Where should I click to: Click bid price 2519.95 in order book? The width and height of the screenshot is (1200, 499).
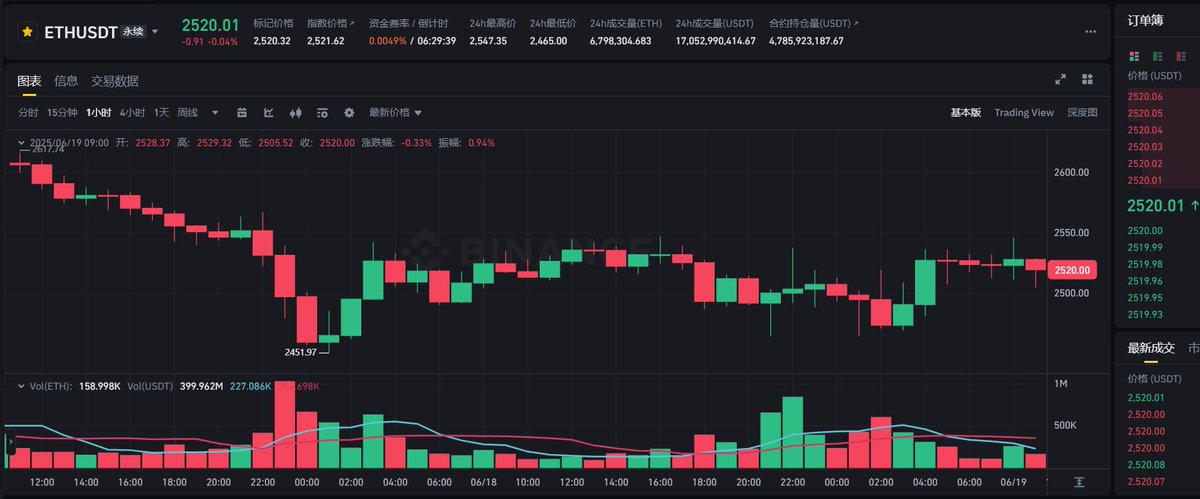tap(1144, 298)
